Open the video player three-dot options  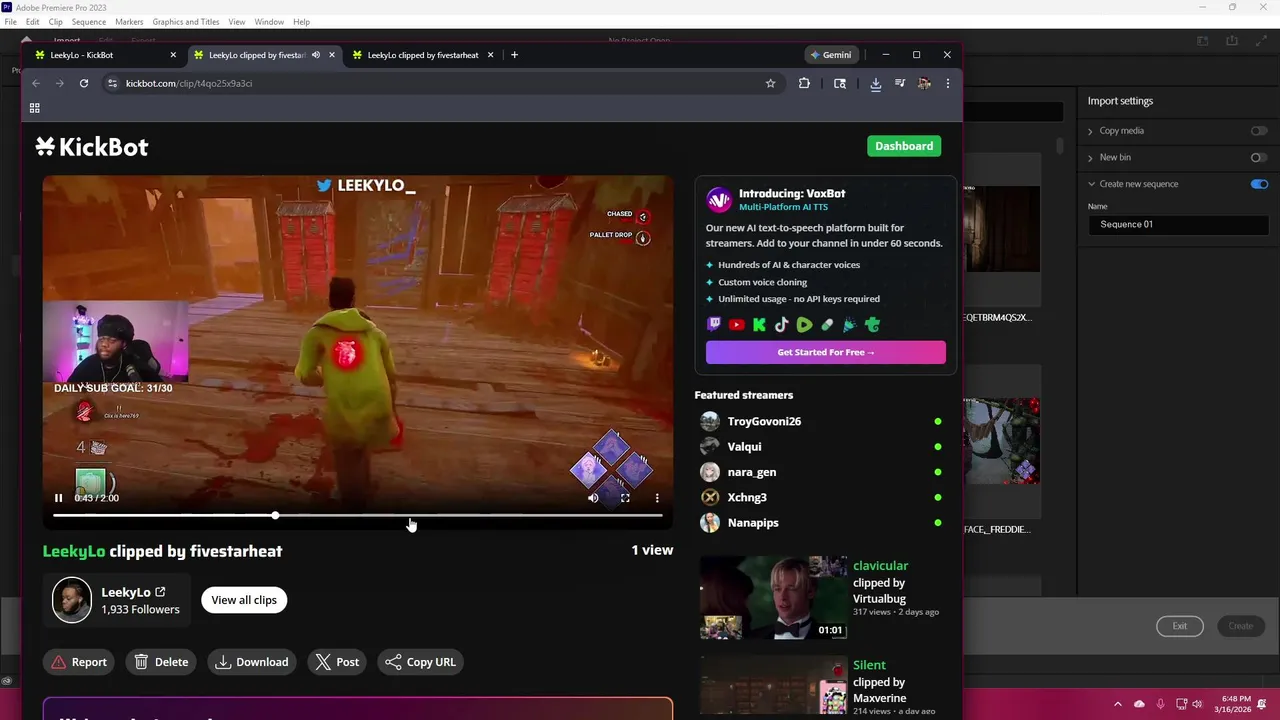pos(657,498)
